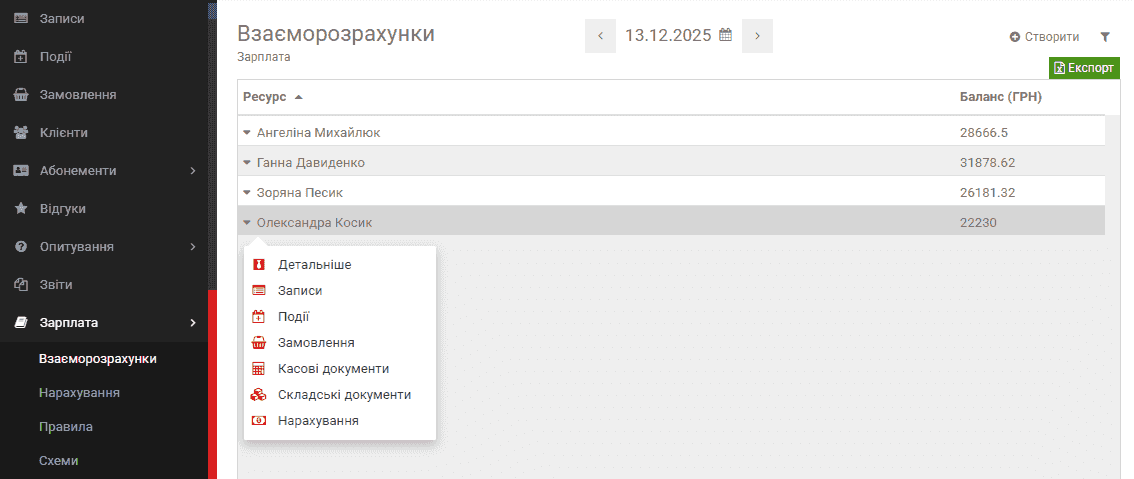Viewport: 1134px width, 479px height.
Task: Click the Події calendar icon in sidebar
Action: (x=20, y=57)
